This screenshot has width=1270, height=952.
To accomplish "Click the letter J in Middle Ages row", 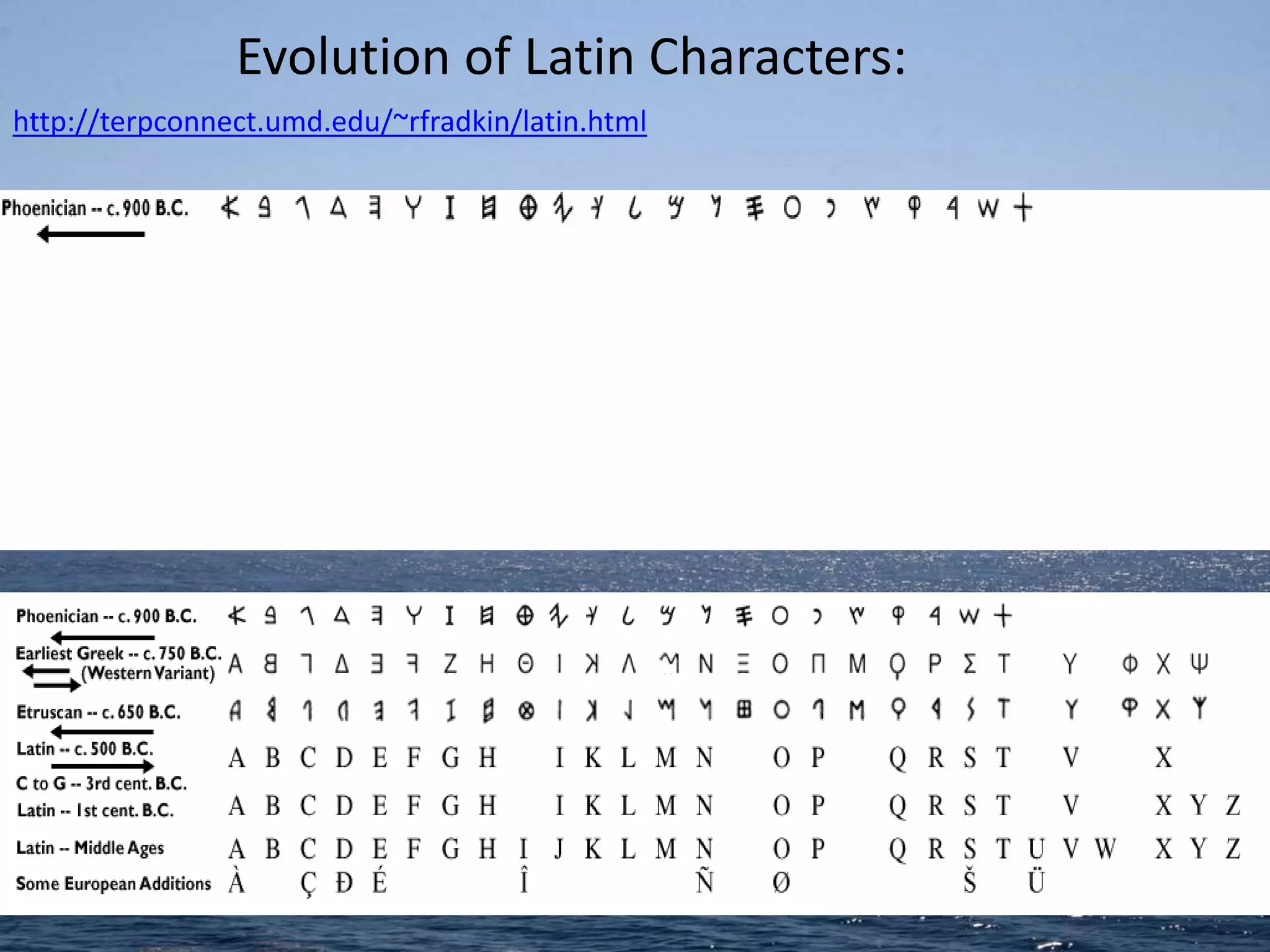I will pos(559,848).
